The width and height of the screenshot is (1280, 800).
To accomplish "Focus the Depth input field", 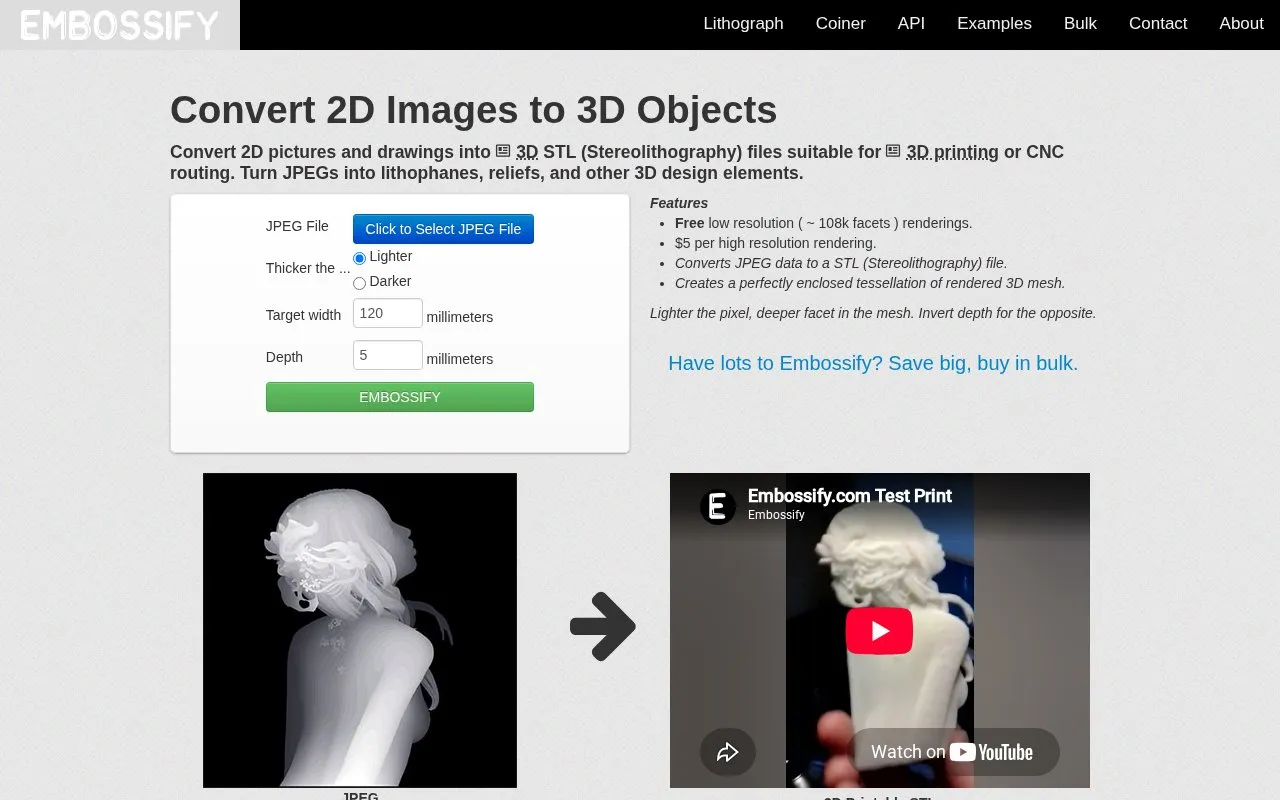I will [388, 355].
